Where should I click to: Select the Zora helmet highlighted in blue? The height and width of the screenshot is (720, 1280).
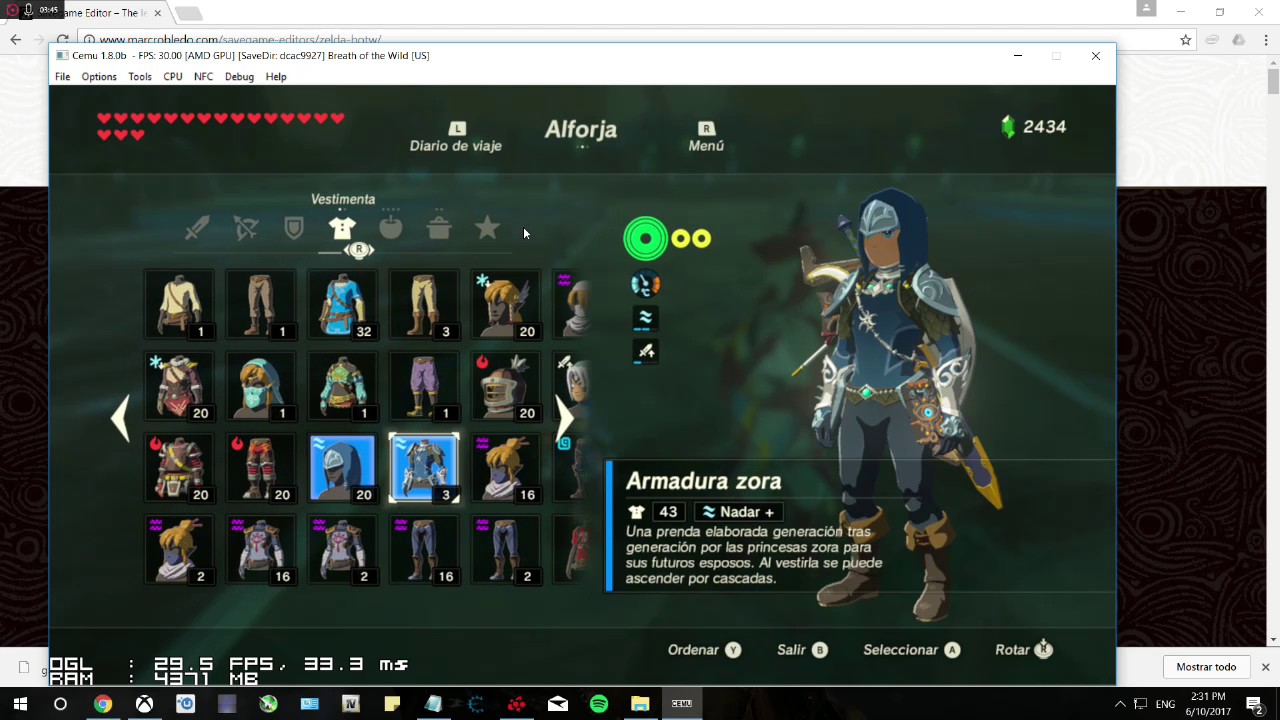342,468
